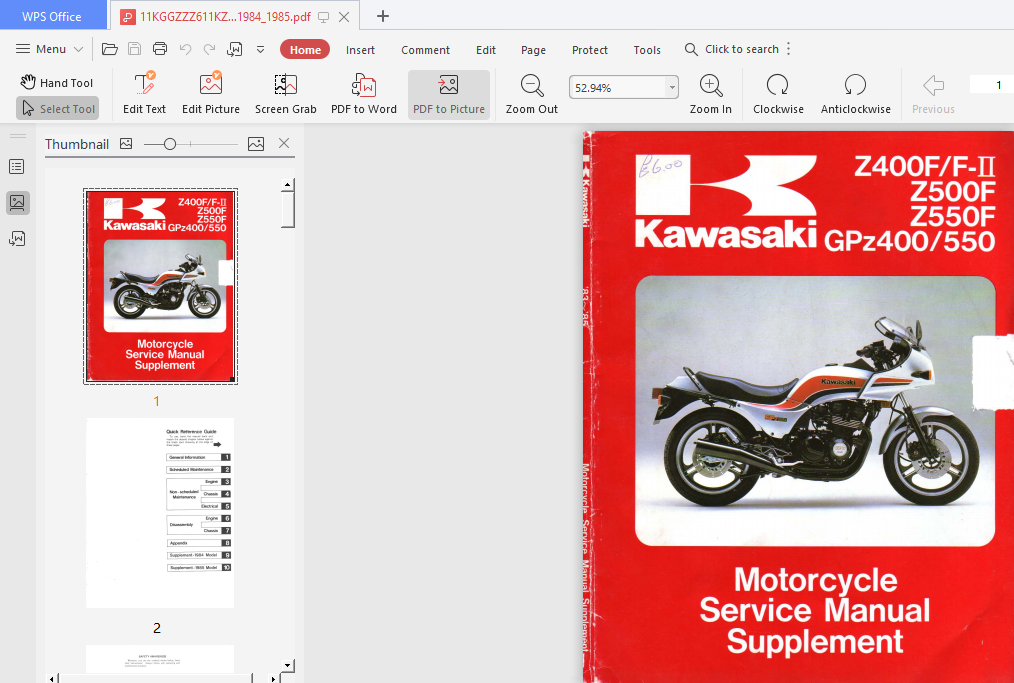
Task: Activate the Hand Tool
Action: click(x=57, y=82)
